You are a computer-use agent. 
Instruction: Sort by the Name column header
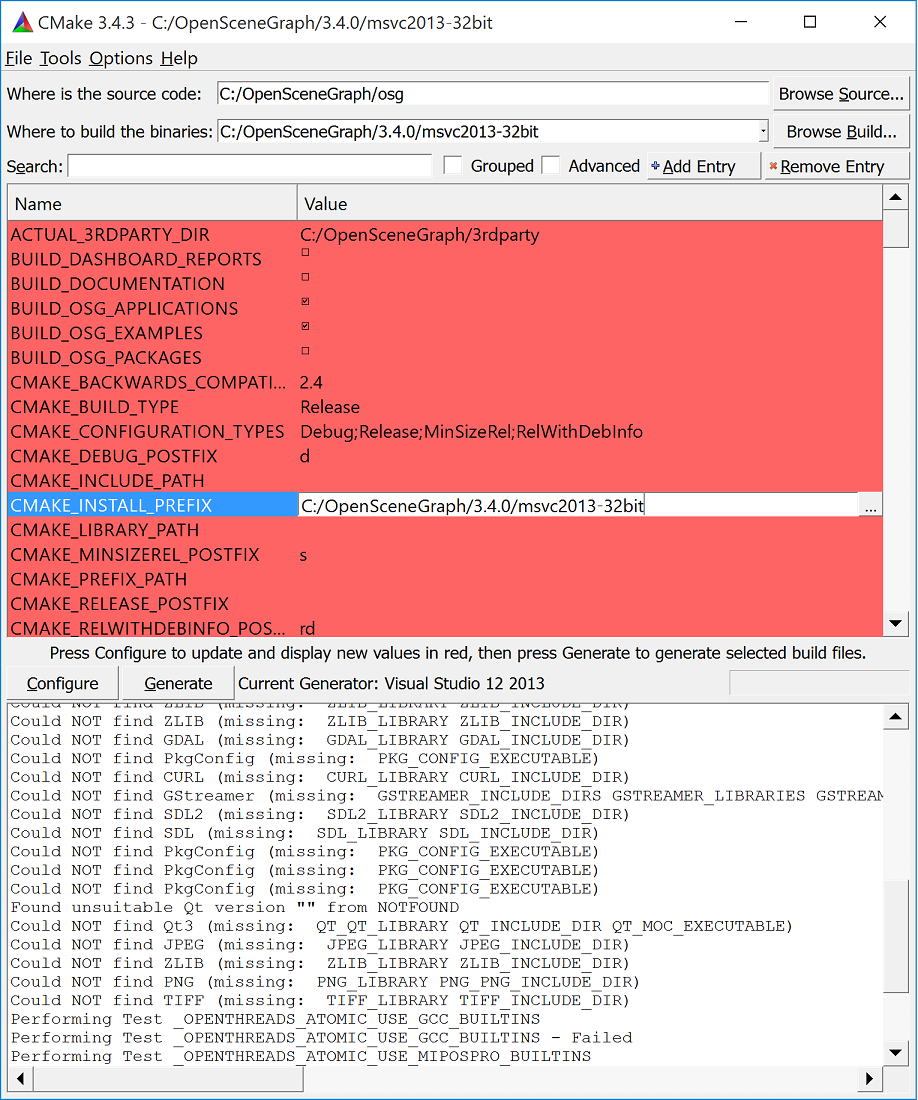click(152, 203)
